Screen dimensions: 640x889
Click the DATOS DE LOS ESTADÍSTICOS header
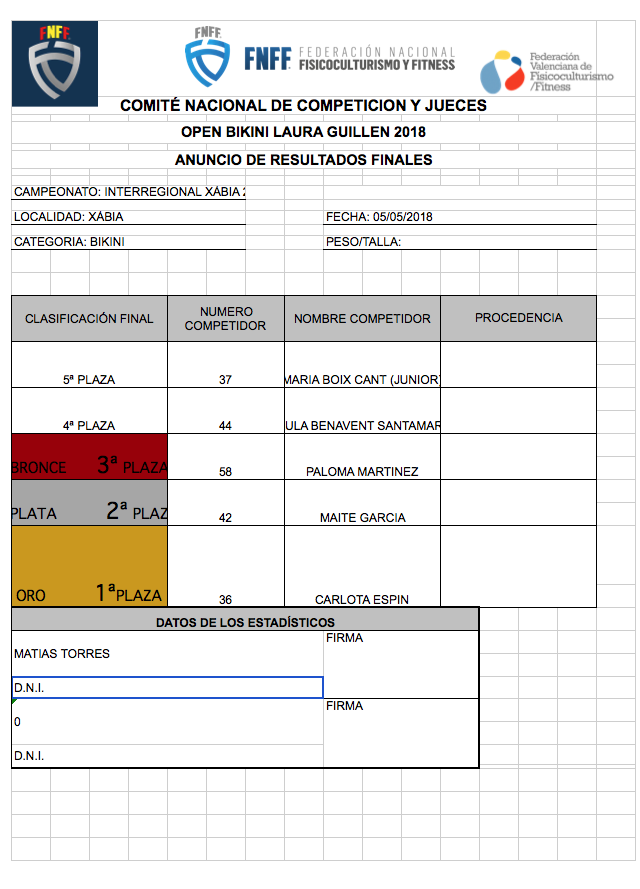coord(245,623)
